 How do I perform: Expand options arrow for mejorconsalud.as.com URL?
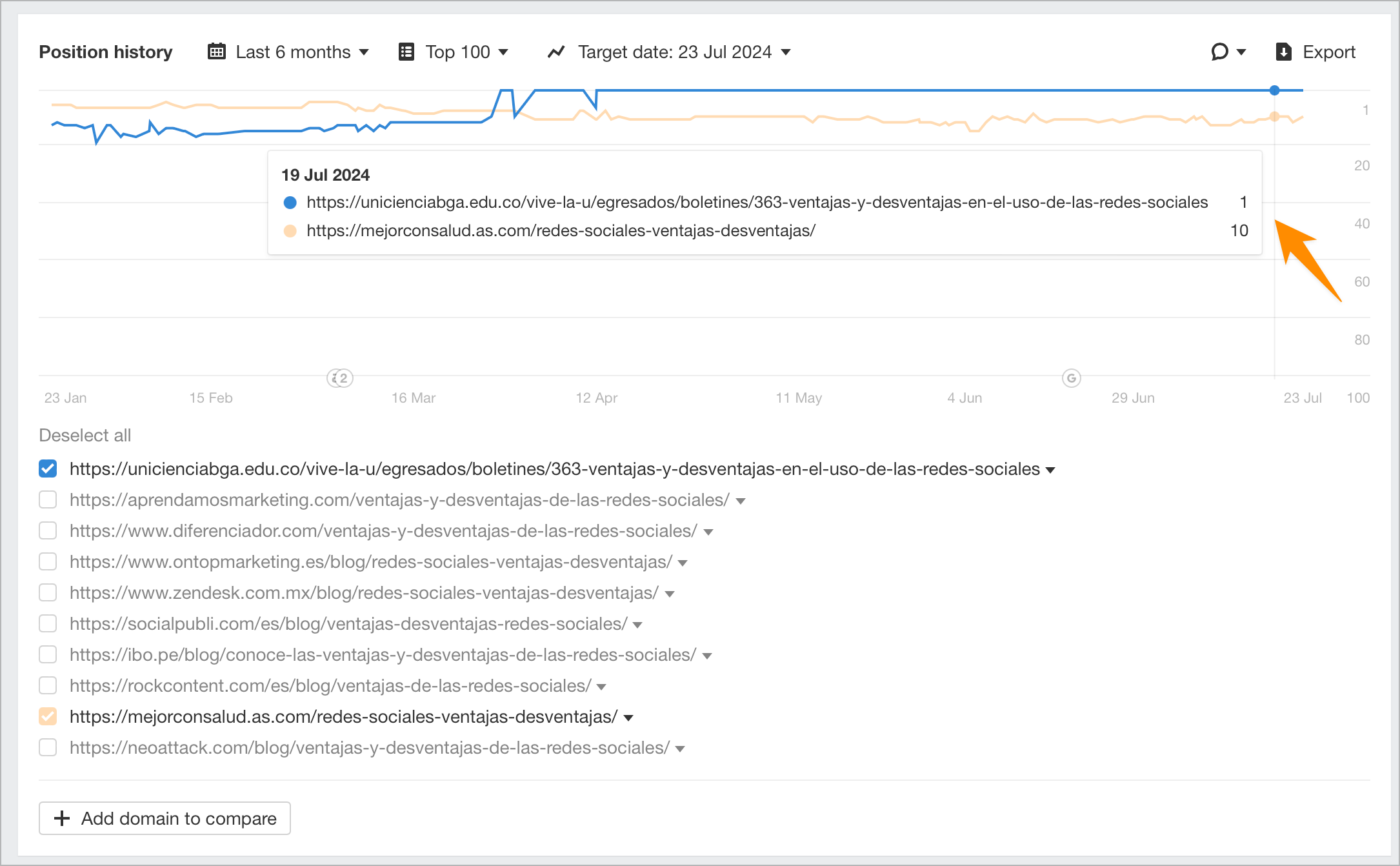628,718
